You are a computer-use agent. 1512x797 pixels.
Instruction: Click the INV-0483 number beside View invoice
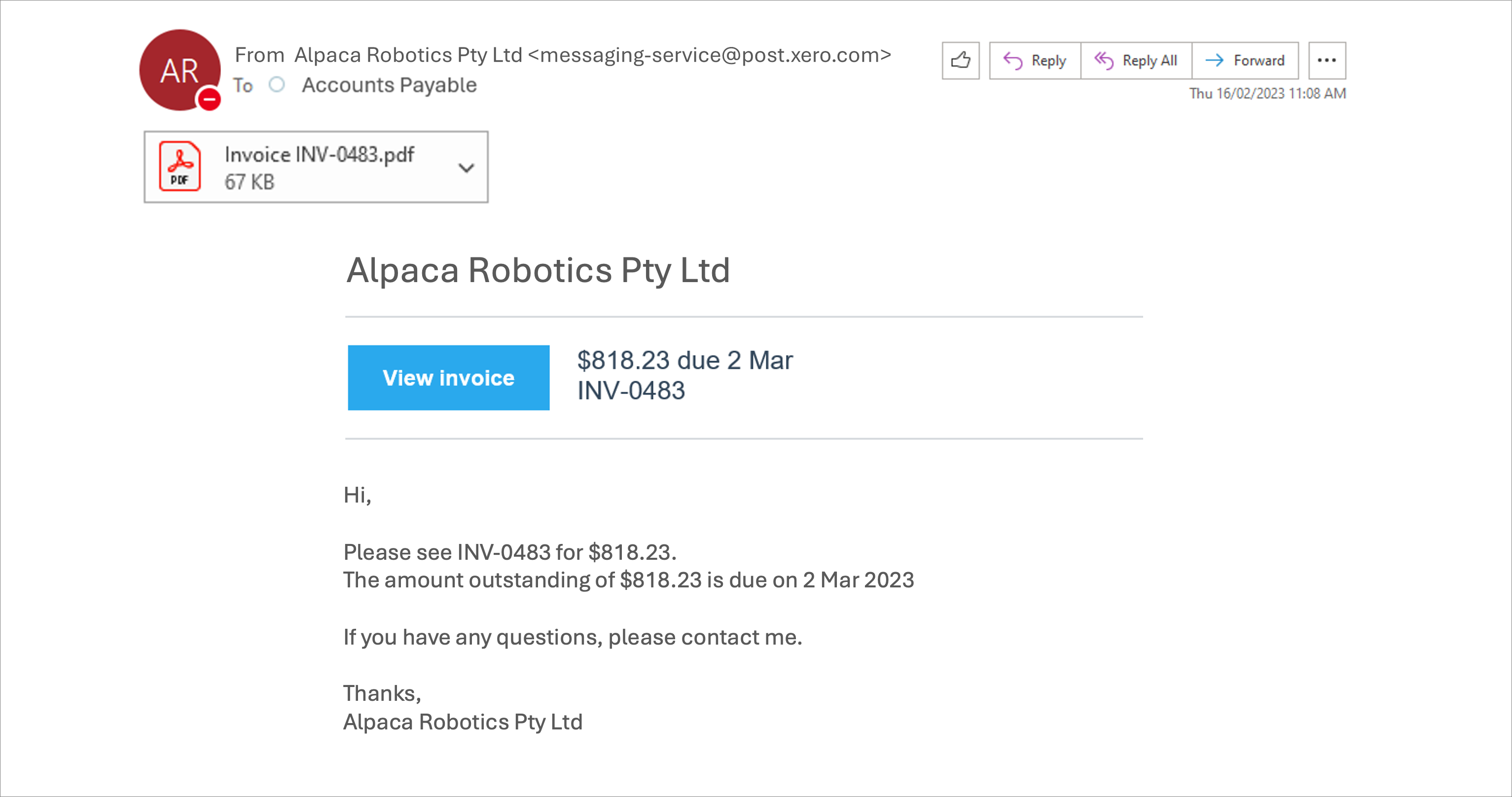coord(631,391)
